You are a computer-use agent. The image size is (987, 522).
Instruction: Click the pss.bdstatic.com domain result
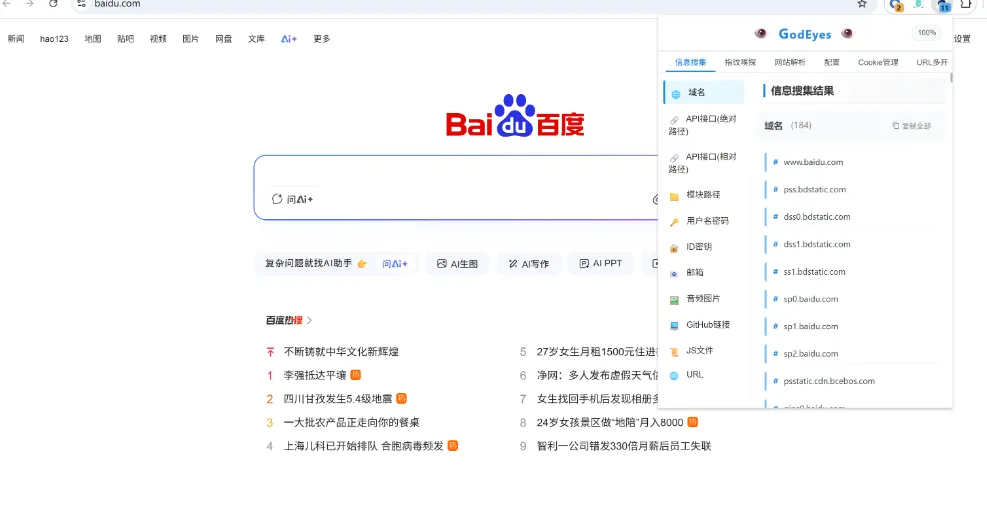(x=815, y=190)
